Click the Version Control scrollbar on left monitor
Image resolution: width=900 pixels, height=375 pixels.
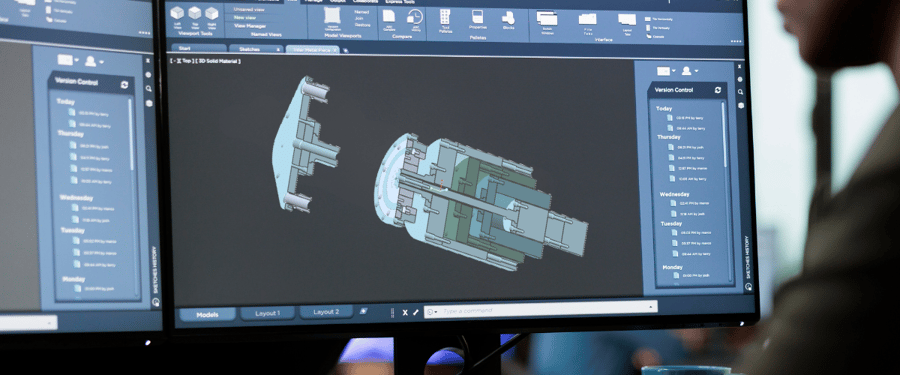click(131, 134)
